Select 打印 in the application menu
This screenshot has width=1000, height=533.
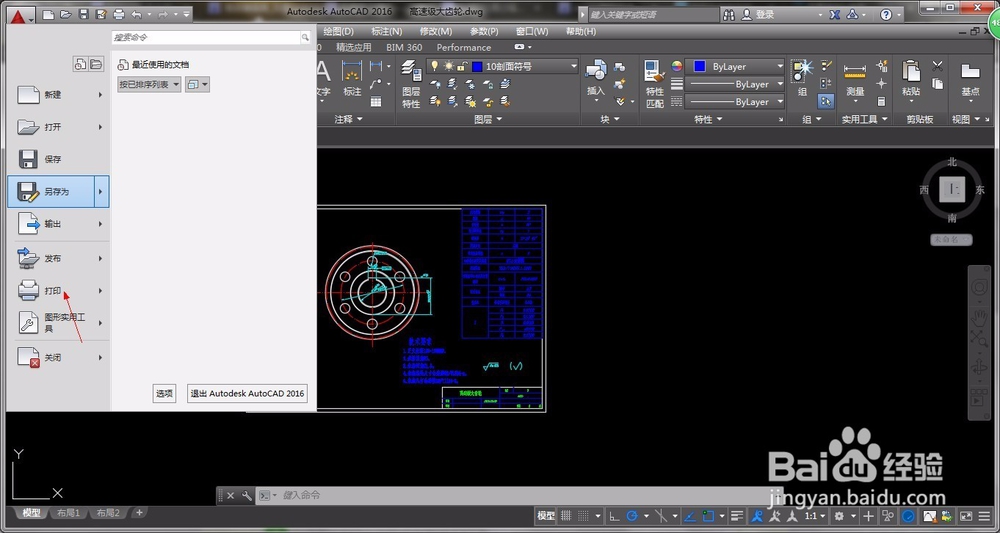click(x=59, y=291)
